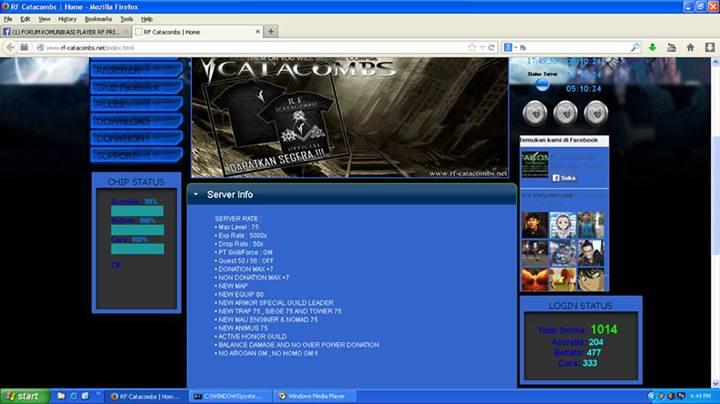Go back with the browser Back arrow
720x404 pixels.
click(11, 47)
